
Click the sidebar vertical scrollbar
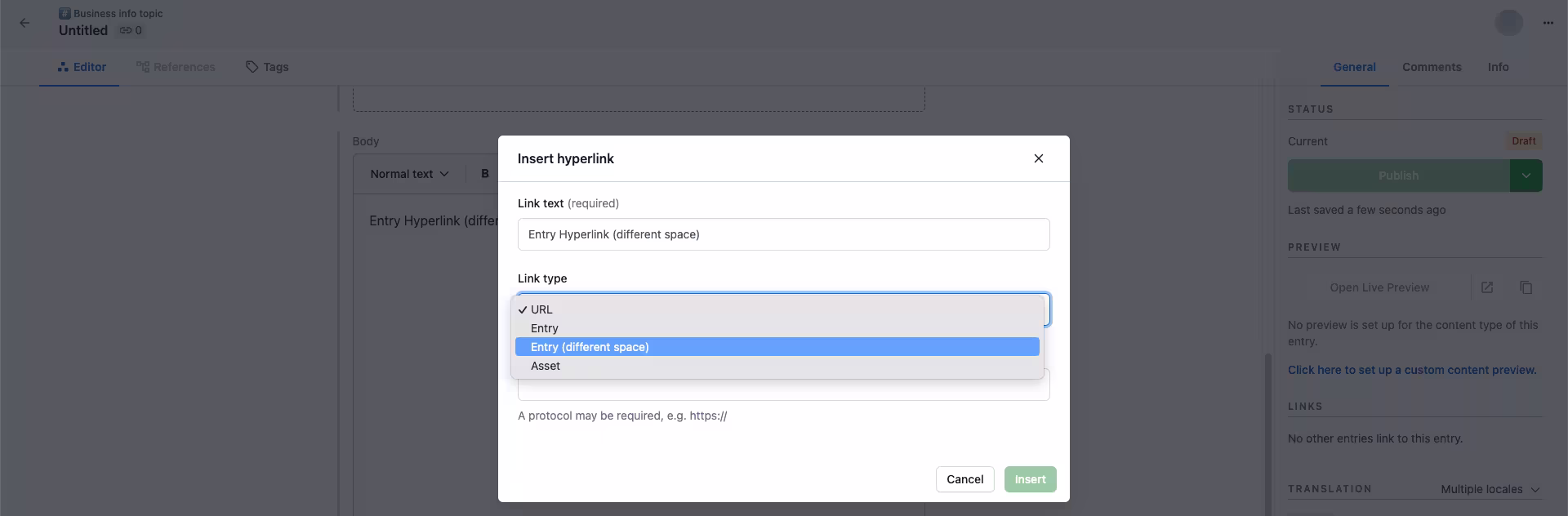tap(1267, 433)
